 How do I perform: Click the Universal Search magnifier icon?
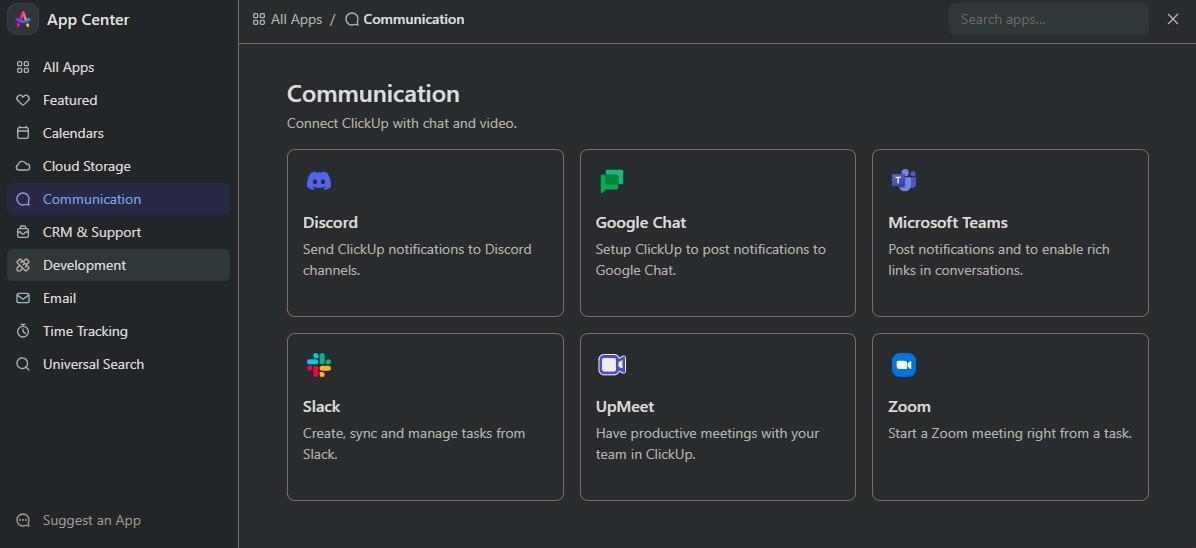[x=23, y=364]
